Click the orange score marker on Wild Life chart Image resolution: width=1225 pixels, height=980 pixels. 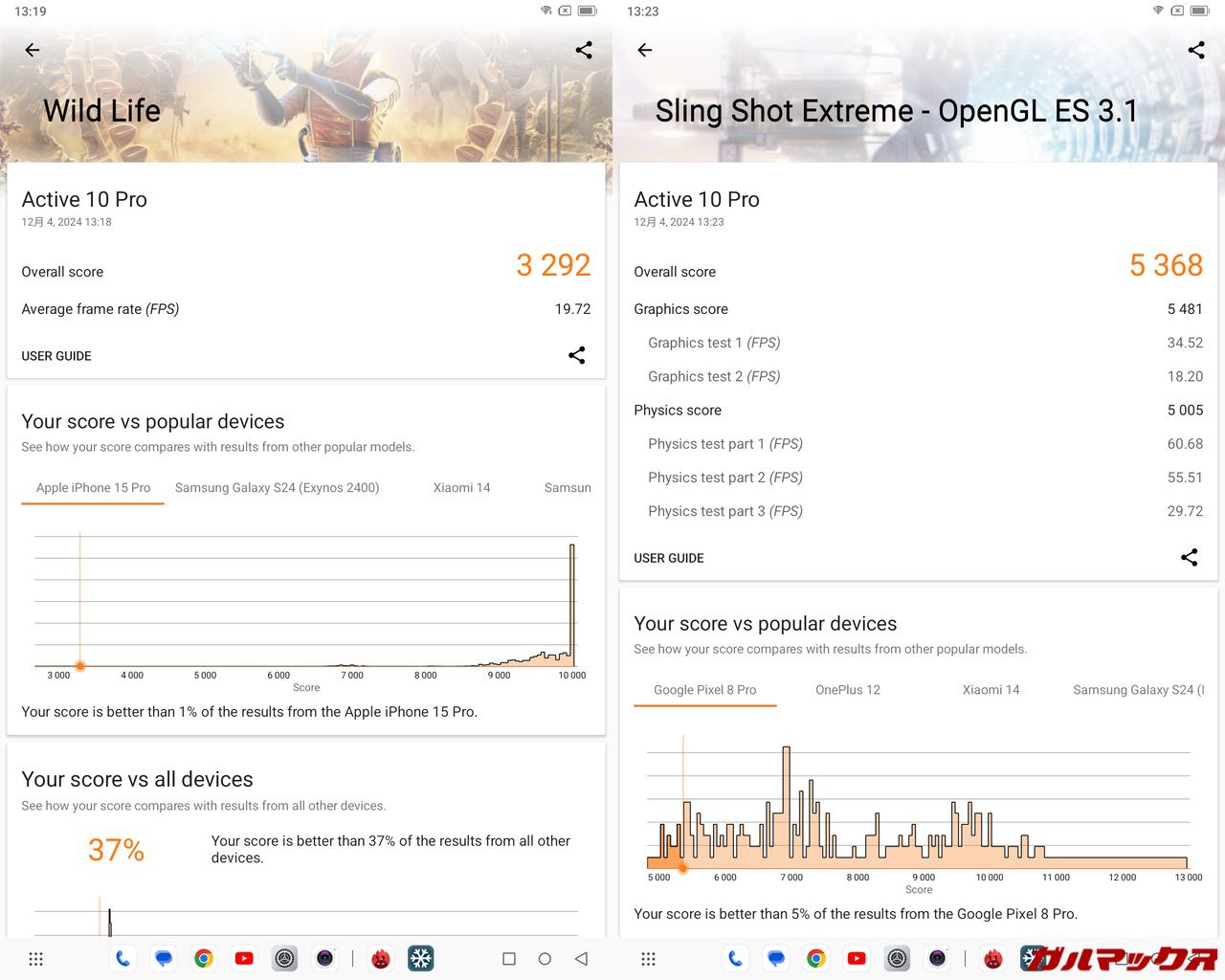pyautogui.click(x=80, y=665)
